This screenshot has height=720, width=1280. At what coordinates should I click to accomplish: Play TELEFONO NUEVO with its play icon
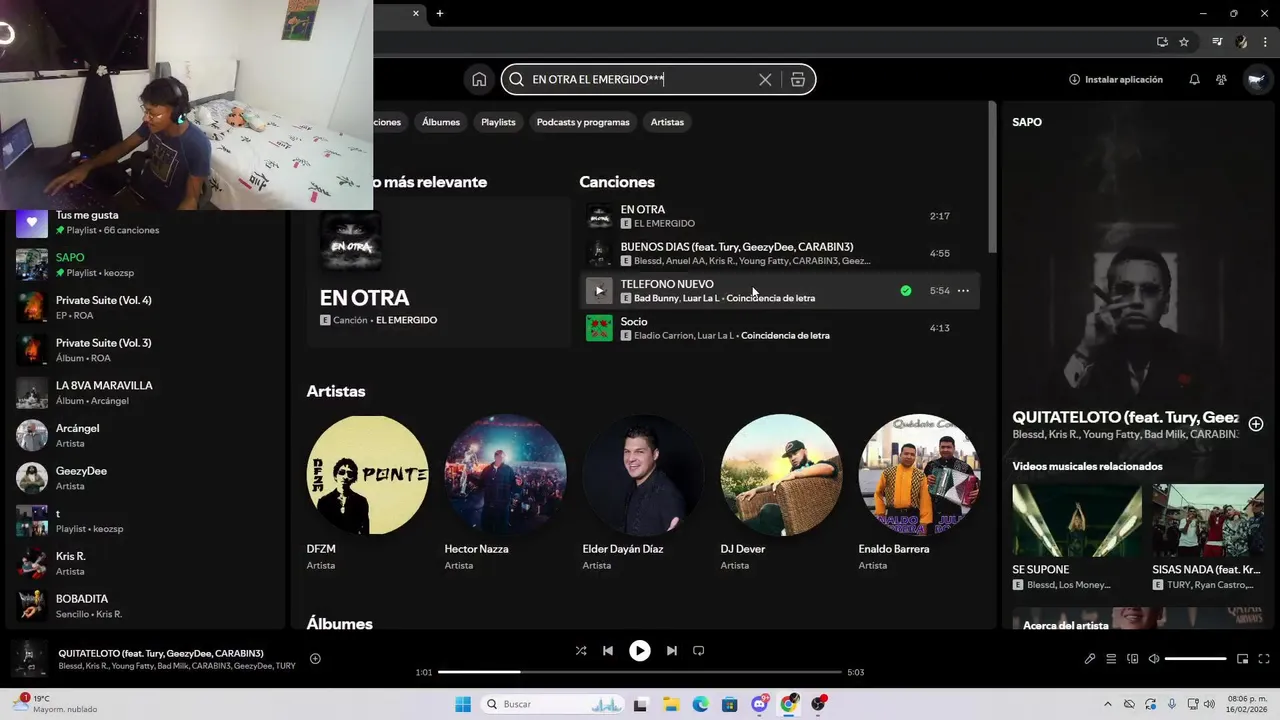pos(599,291)
